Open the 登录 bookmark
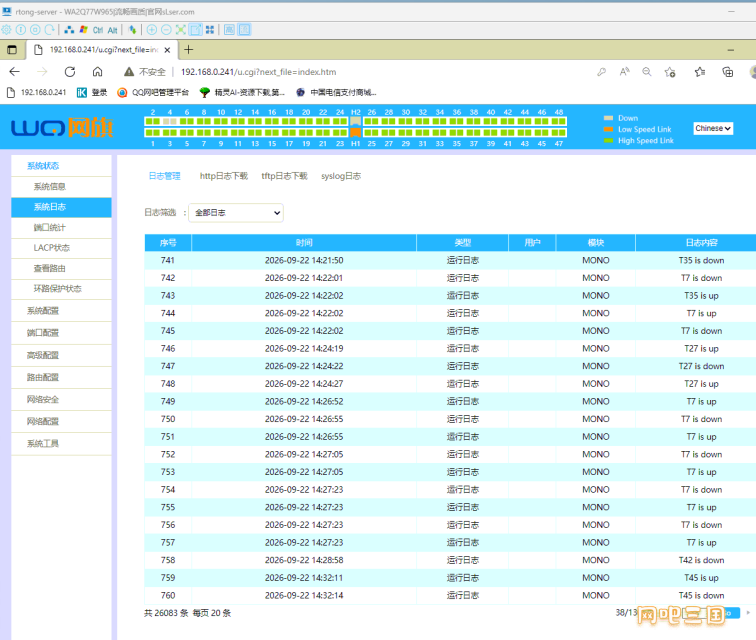Viewport: 756px width, 640px height. (92, 92)
